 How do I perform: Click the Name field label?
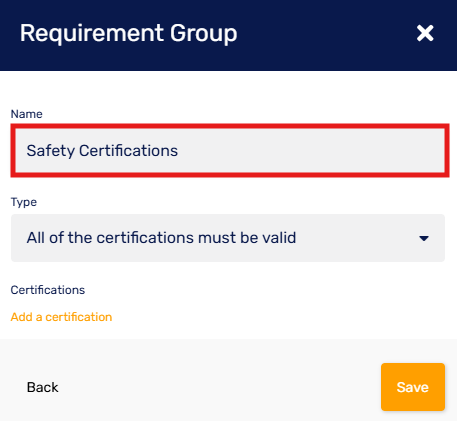pyautogui.click(x=27, y=114)
